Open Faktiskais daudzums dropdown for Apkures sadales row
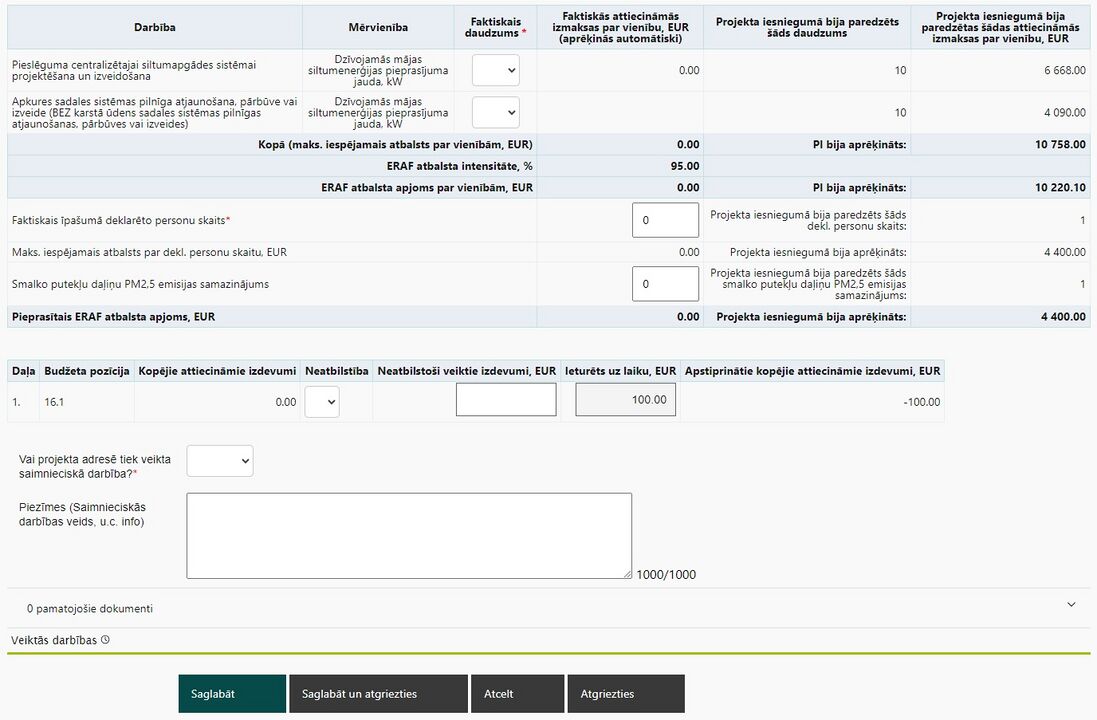This screenshot has height=720, width=1097. 495,113
